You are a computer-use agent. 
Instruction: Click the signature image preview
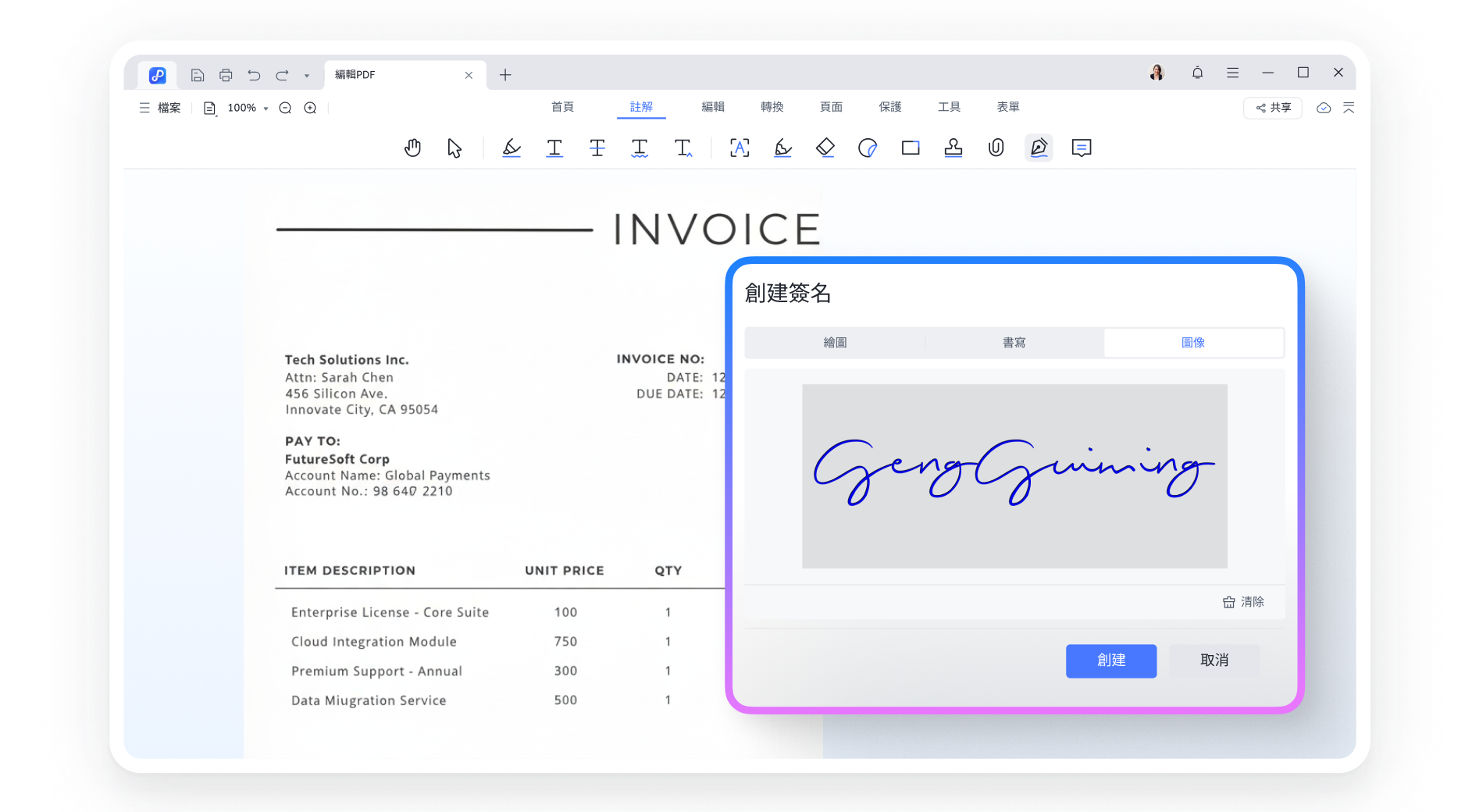coord(1014,475)
